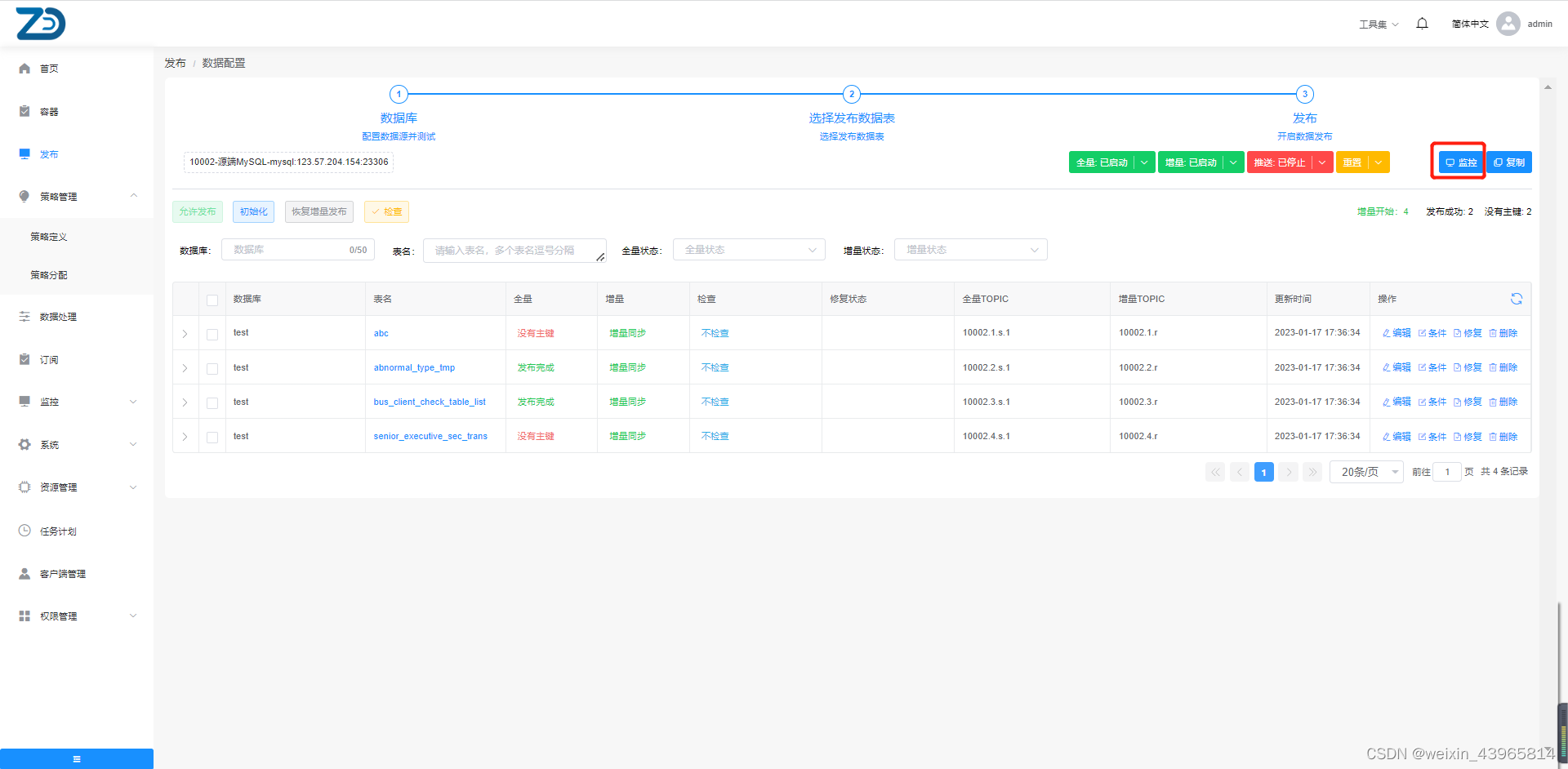Repair the bus_client_check_table_list row

coord(1468,402)
